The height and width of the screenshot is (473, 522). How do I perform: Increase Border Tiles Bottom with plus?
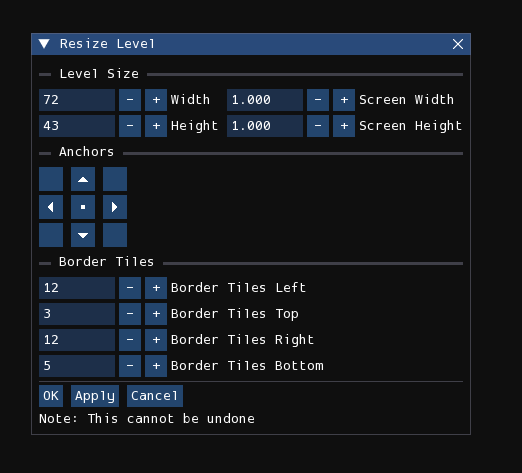[156, 366]
